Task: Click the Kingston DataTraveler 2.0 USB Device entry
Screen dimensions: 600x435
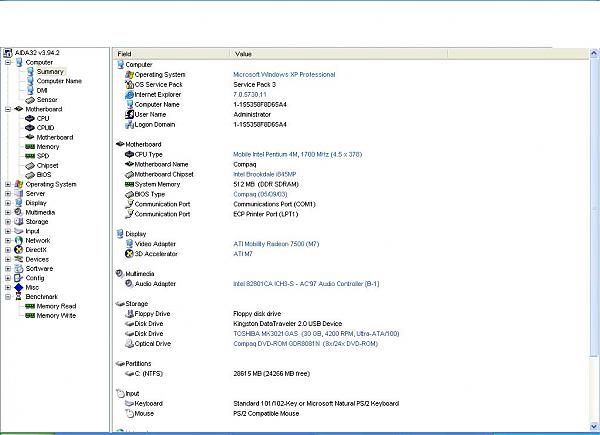Action: pos(288,324)
